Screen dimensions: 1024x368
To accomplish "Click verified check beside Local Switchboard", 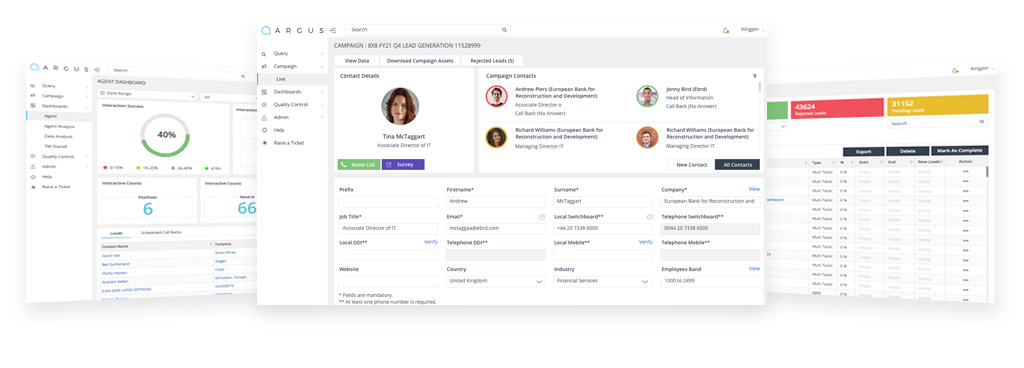I will coord(649,217).
